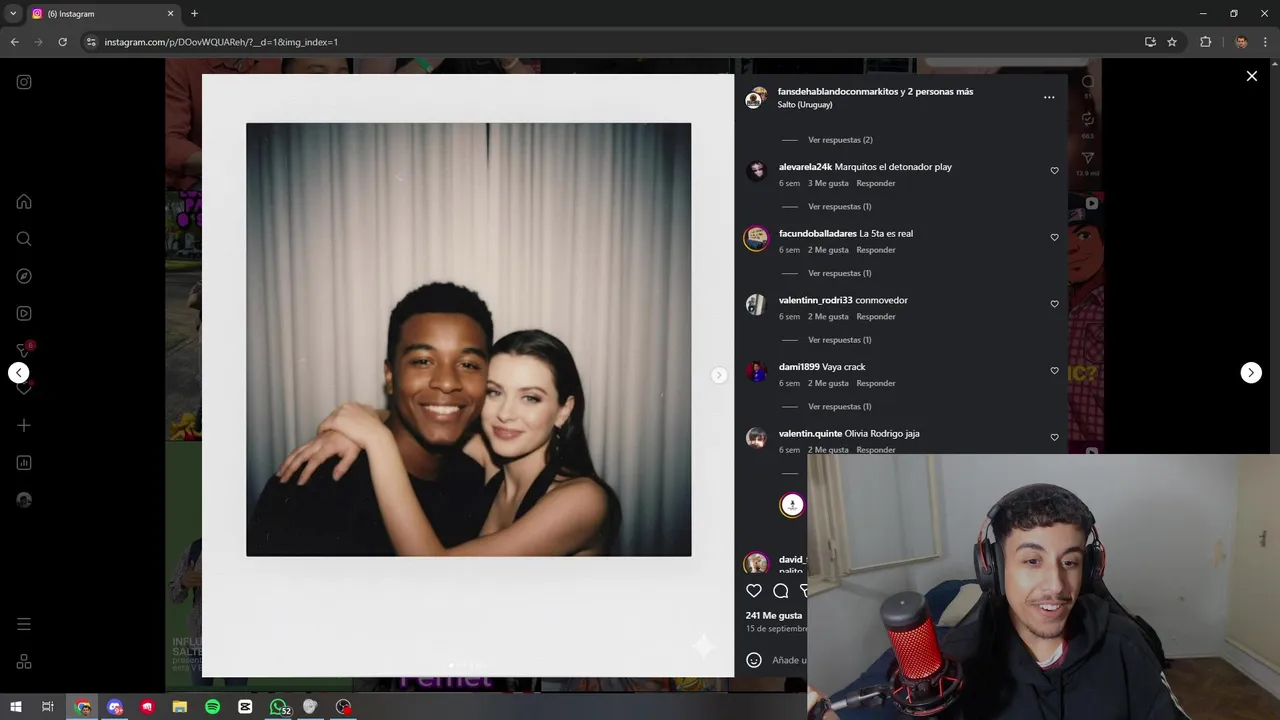The image size is (1280, 720).
Task: Open your profile avatar in sidebar
Action: 24,500
